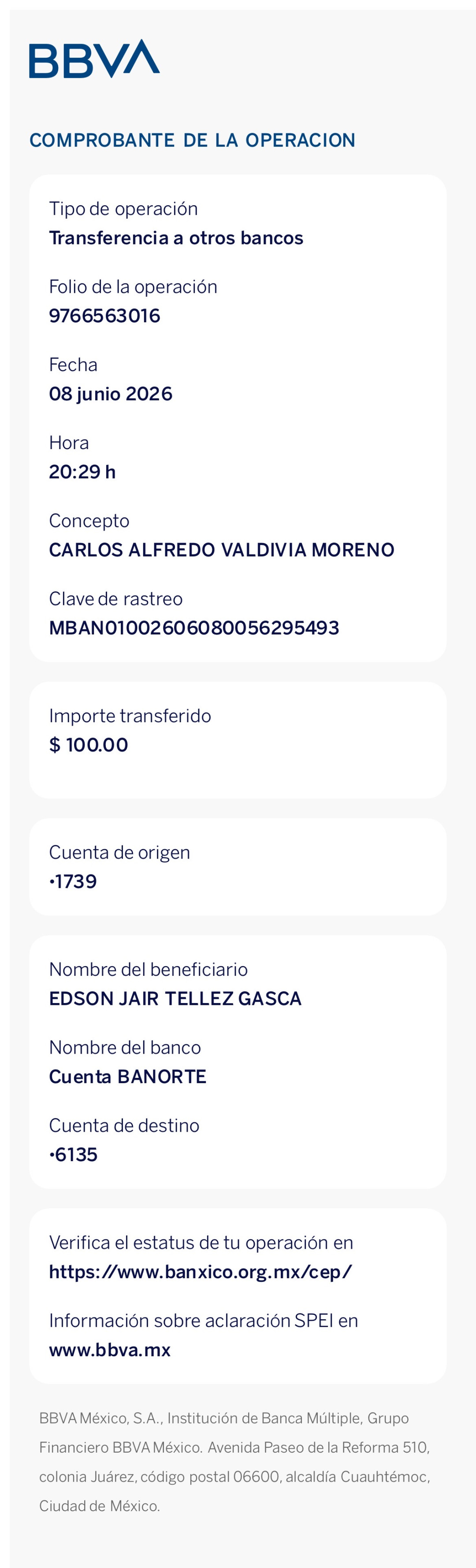476x1568 pixels.
Task: Click the Comprobante de la Operacion heading
Action: tap(192, 140)
